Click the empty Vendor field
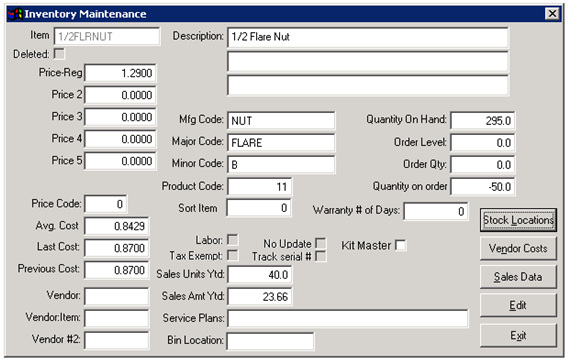The width and height of the screenshot is (568, 363). click(117, 297)
